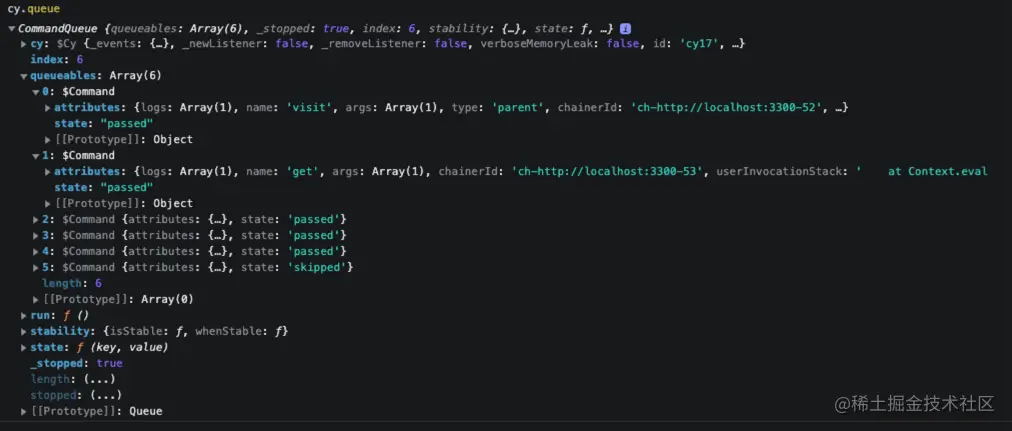Click state "passed" under command 1

click(103, 188)
